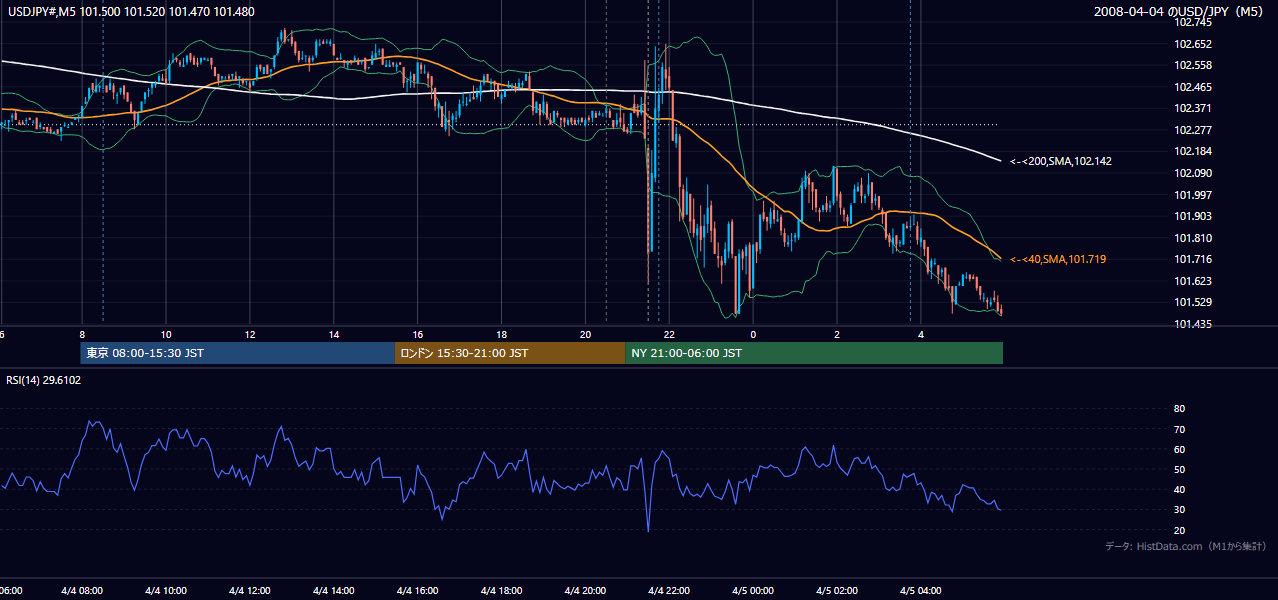Click the 4/5 00:00 time axis label

click(753, 591)
